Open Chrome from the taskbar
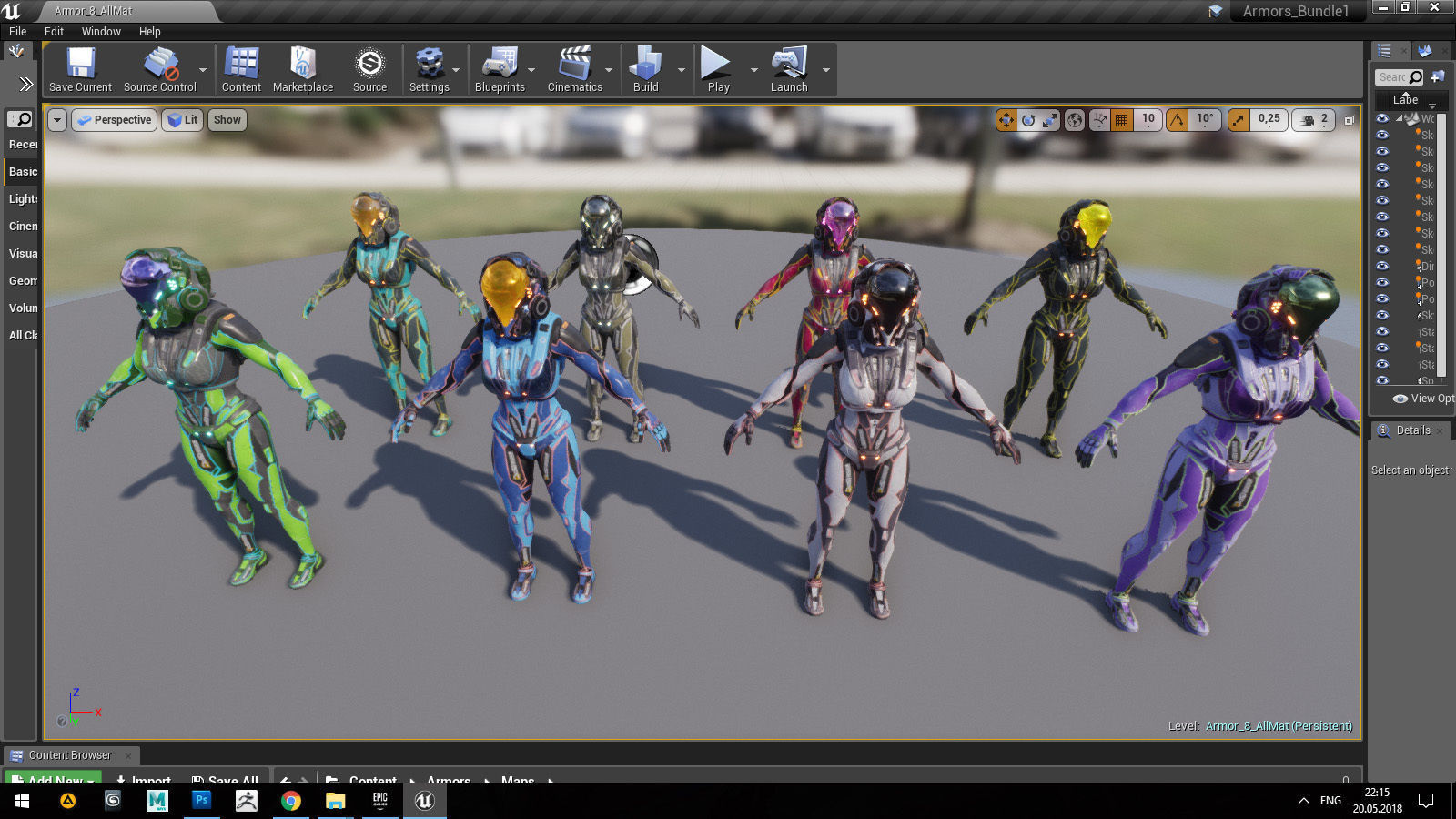 pyautogui.click(x=290, y=801)
